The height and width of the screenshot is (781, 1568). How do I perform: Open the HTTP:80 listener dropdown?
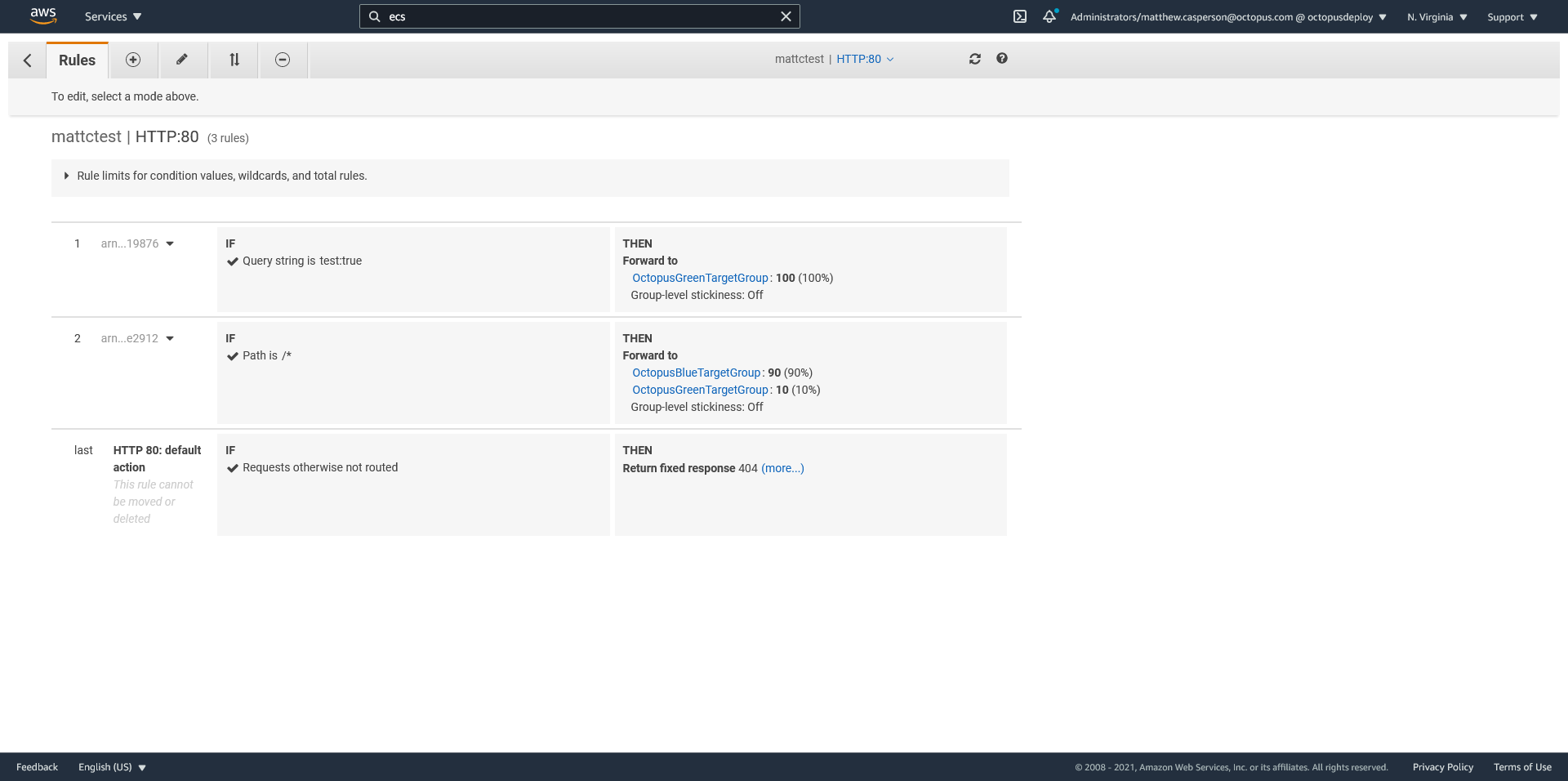pos(865,59)
